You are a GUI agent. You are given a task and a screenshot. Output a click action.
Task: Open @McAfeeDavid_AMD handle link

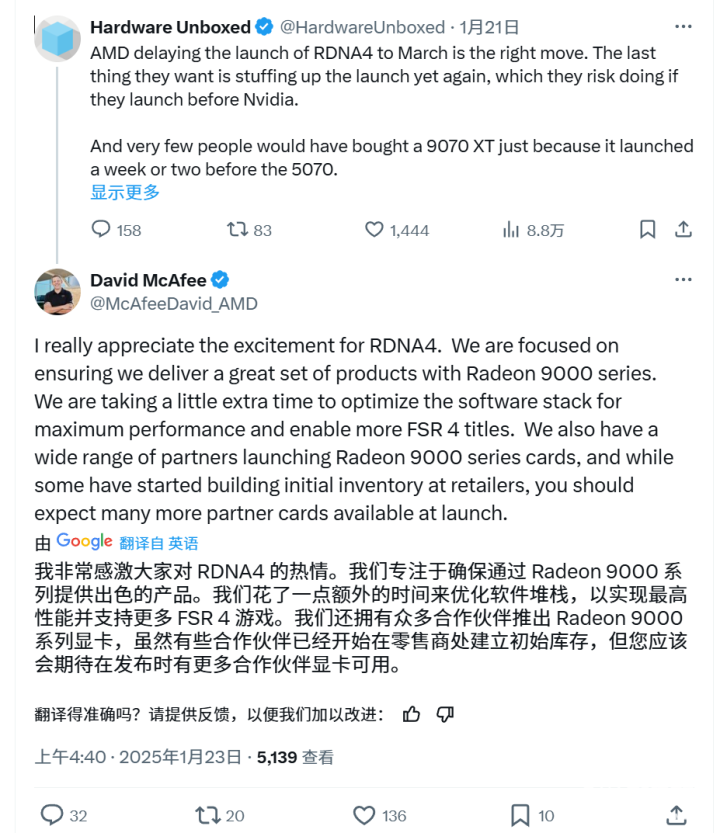[173, 303]
